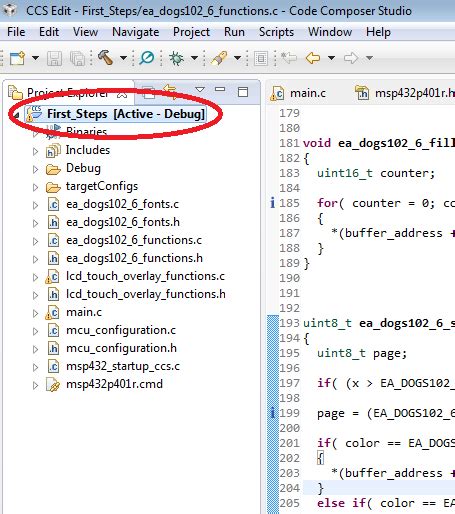
Task: Select ea_dogs102_6_fonts.h file
Action: tap(123, 222)
